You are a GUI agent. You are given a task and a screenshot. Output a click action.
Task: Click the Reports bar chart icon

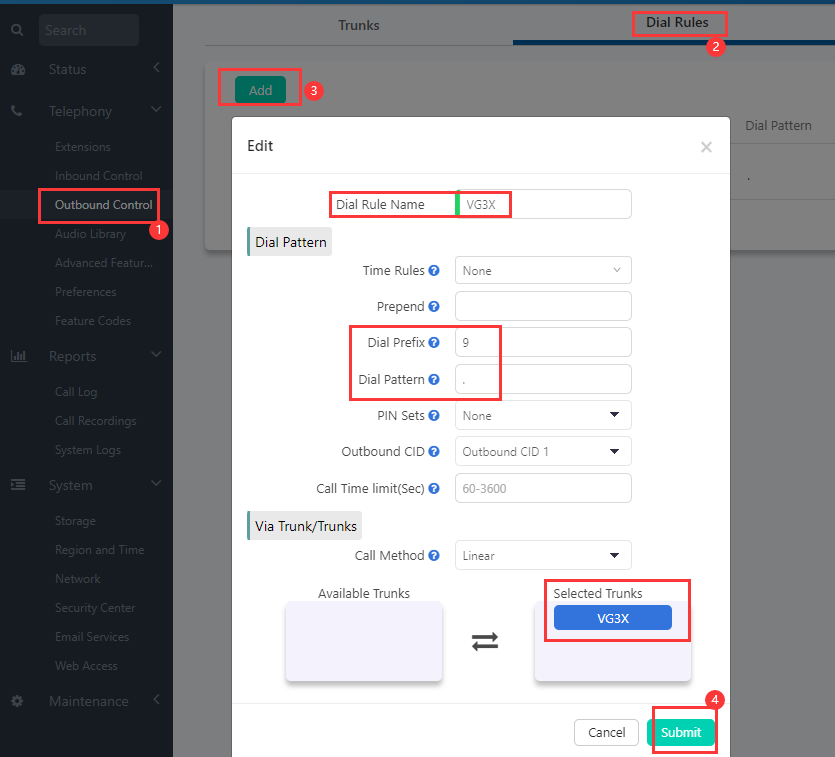point(19,356)
